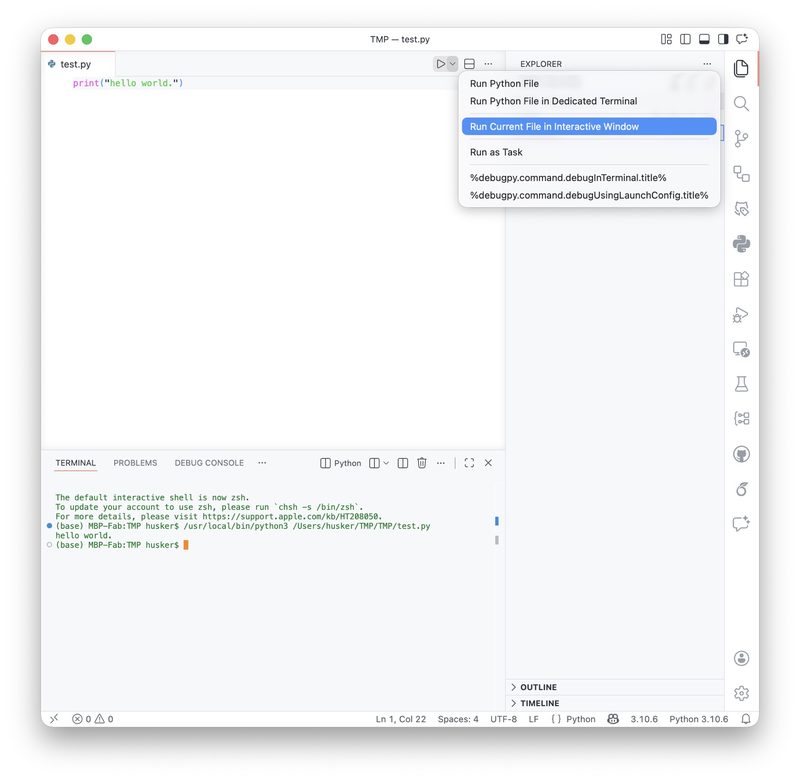Open the Python extension view icon

pos(741,244)
